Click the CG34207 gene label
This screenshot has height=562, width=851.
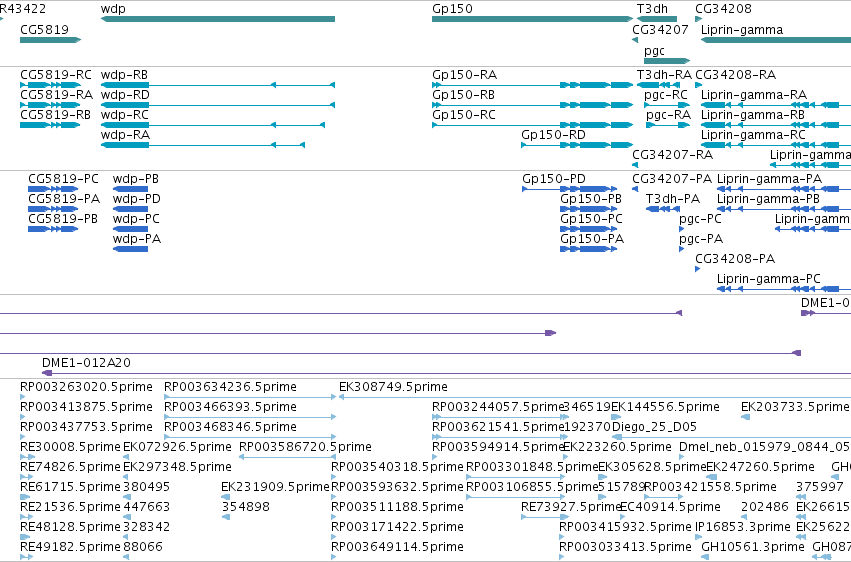pos(660,29)
